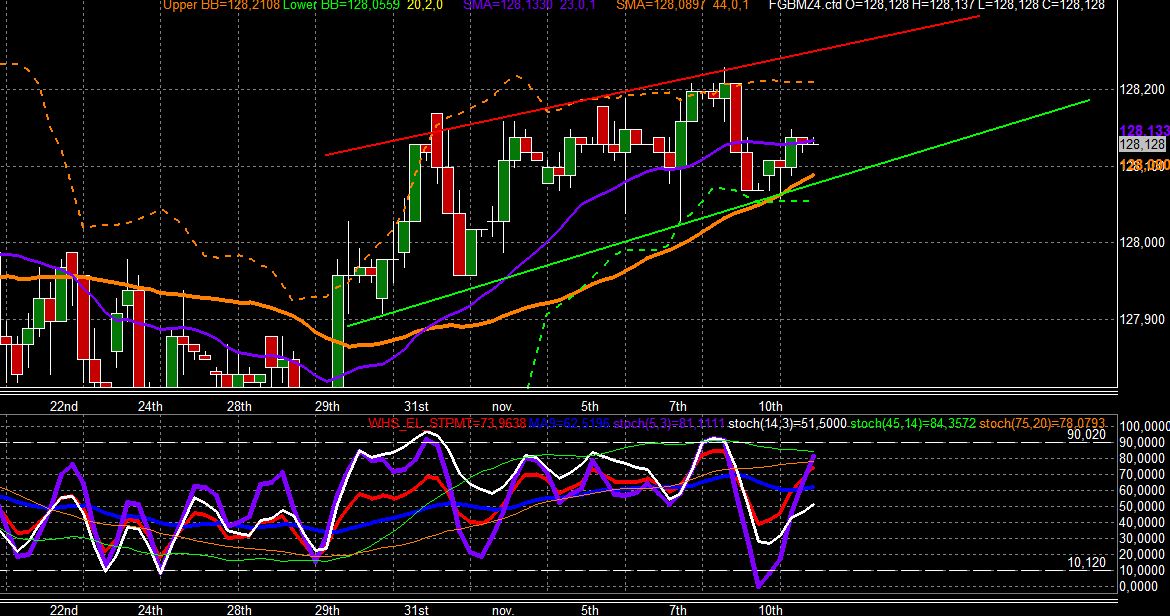Viewport: 1170px width, 616px height.
Task: Click 24th on the stochastic panel date axis
Action: click(x=150, y=610)
